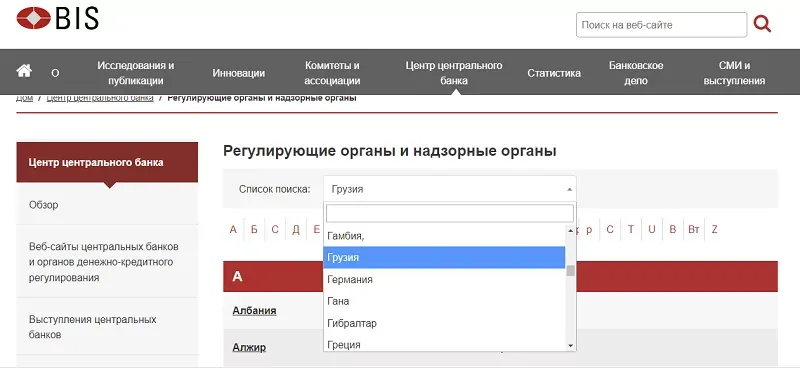Open the О navigation menu

click(x=55, y=73)
